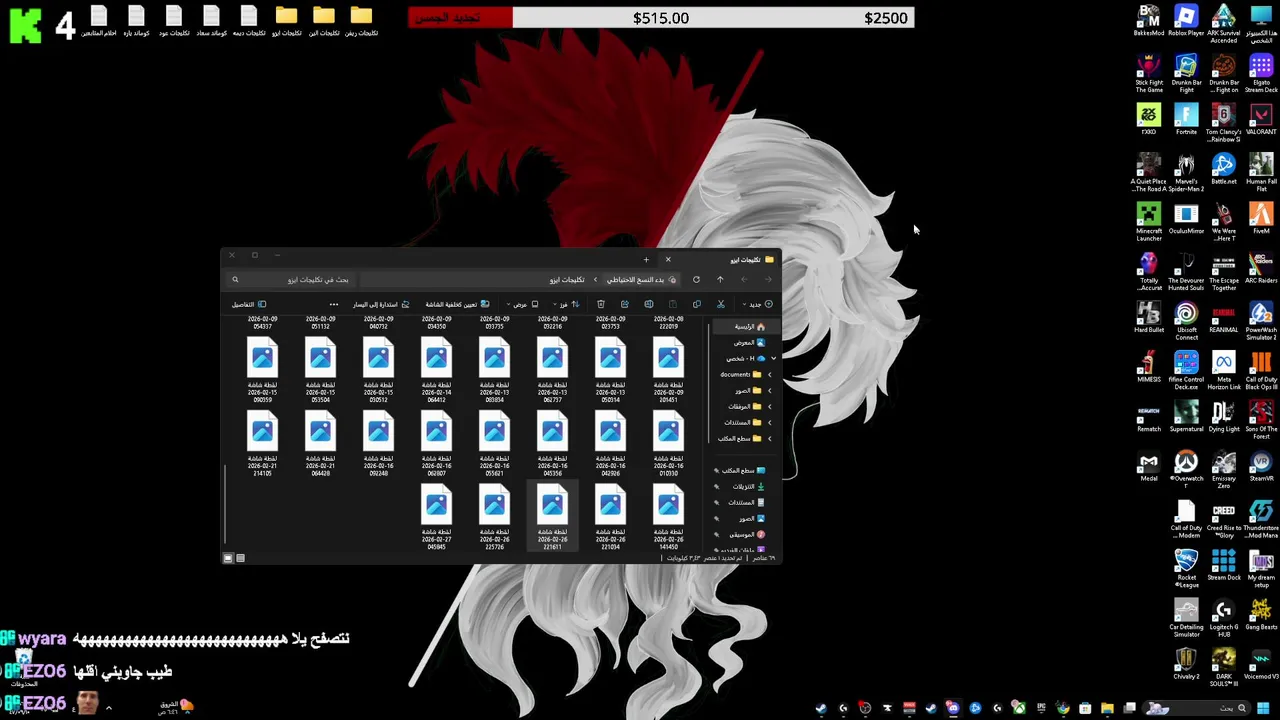Click the ARC Raiders desktop icon

tap(1261, 268)
